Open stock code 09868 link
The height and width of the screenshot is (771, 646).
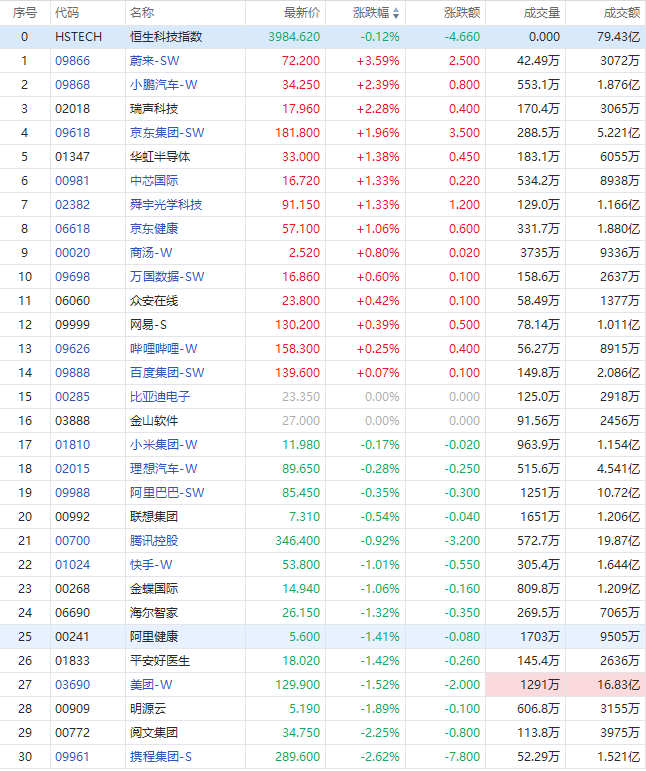tap(73, 85)
